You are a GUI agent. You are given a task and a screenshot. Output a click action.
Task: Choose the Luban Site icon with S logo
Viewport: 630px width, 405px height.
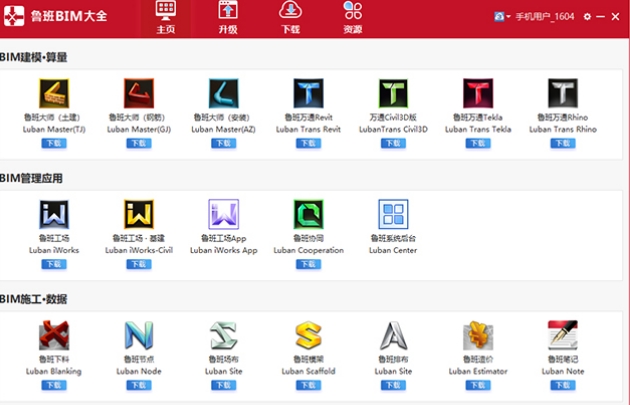click(223, 335)
